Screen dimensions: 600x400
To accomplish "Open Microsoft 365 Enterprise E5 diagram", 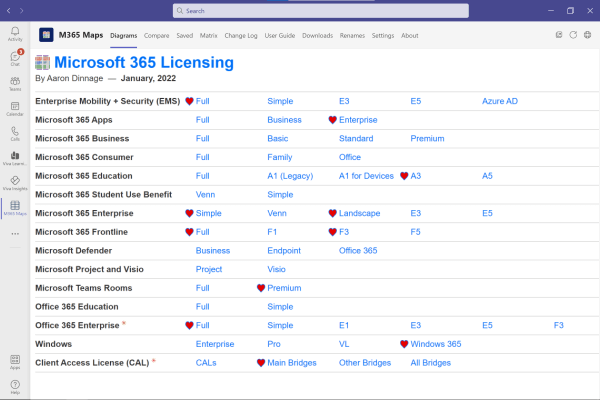I will pos(487,213).
